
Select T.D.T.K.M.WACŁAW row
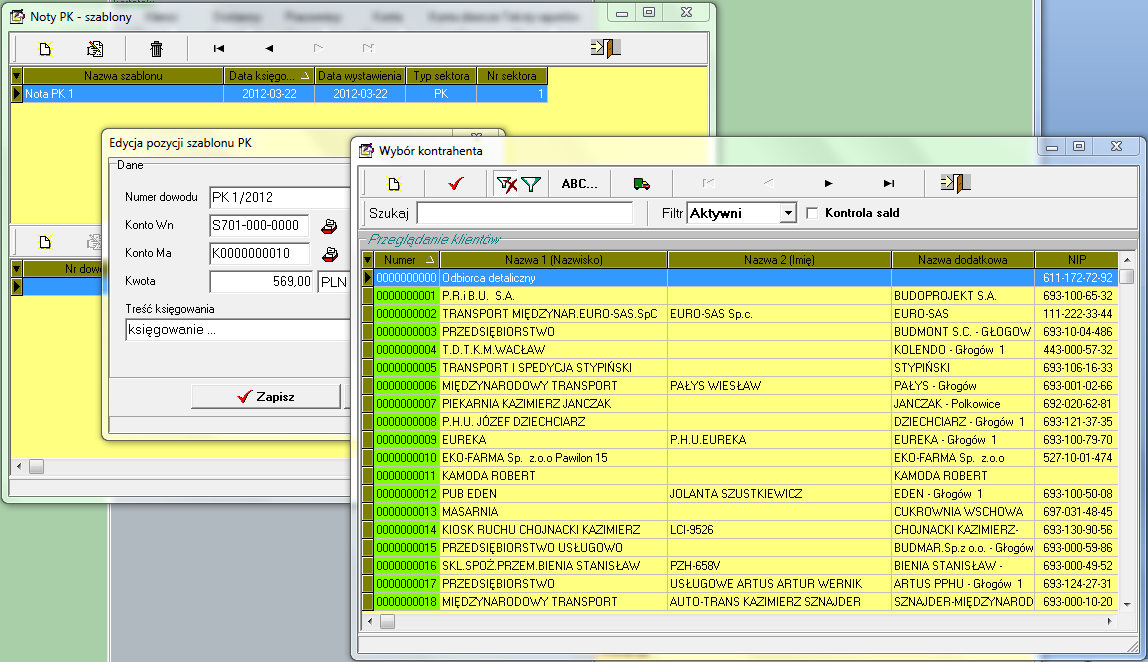740,350
